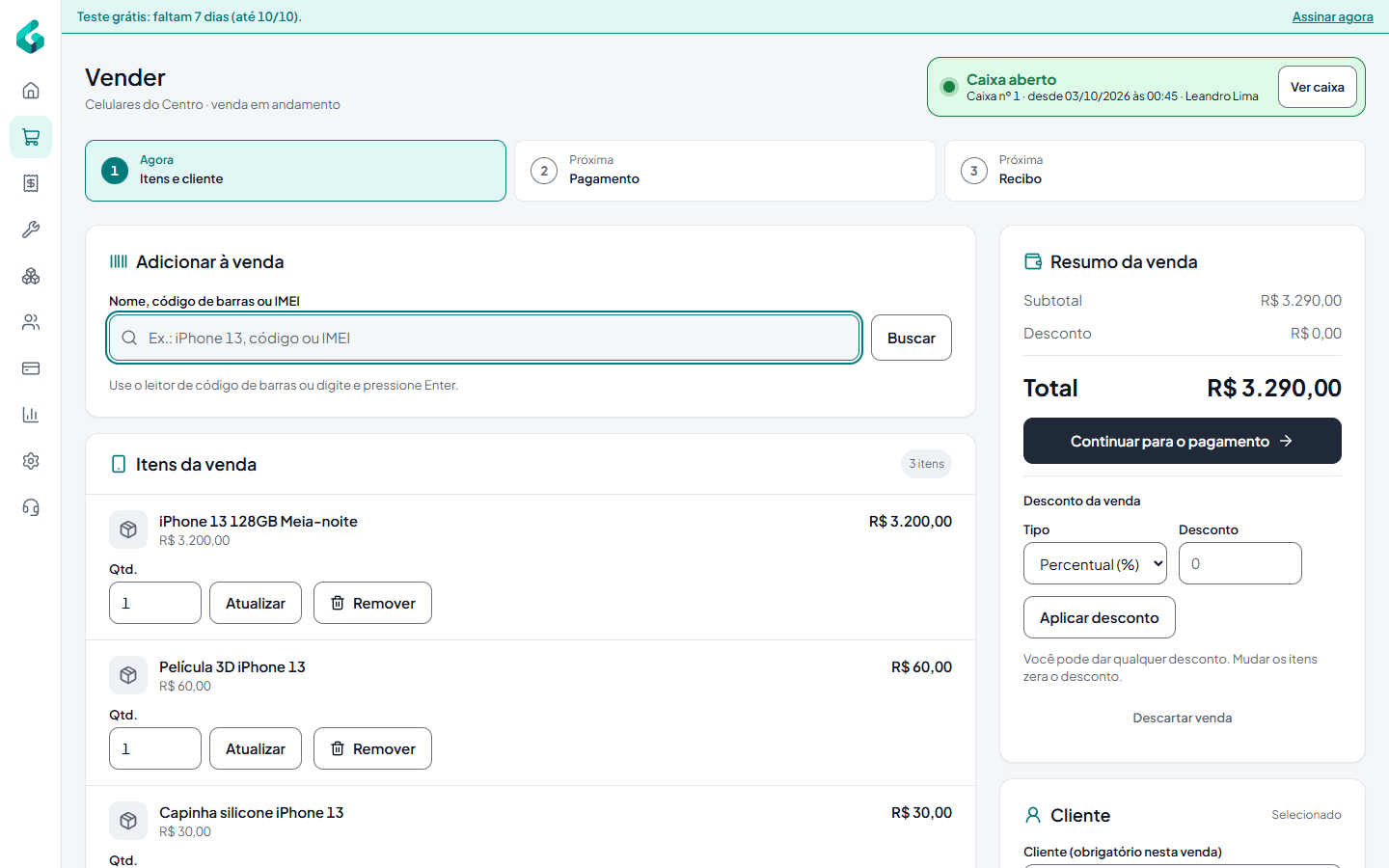Click the 'Selecionado' label in Cliente

pos(1306,815)
